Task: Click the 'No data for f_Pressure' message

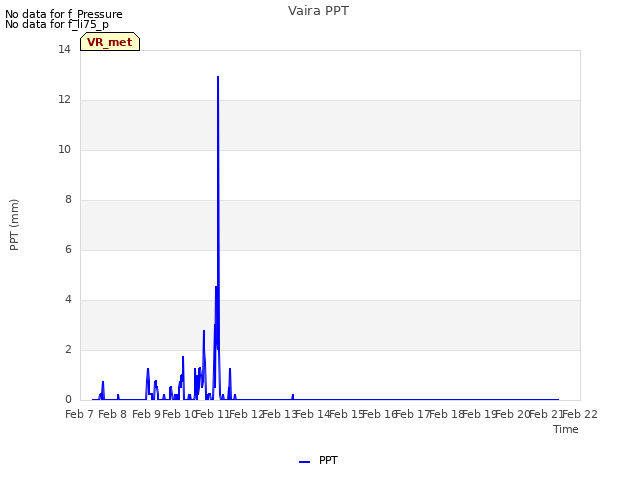Action: (64, 14)
